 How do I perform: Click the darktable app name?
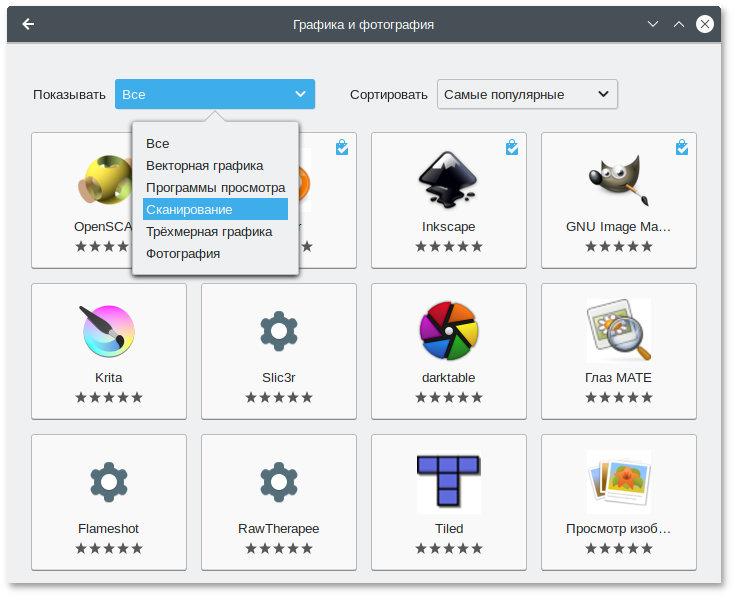448,377
